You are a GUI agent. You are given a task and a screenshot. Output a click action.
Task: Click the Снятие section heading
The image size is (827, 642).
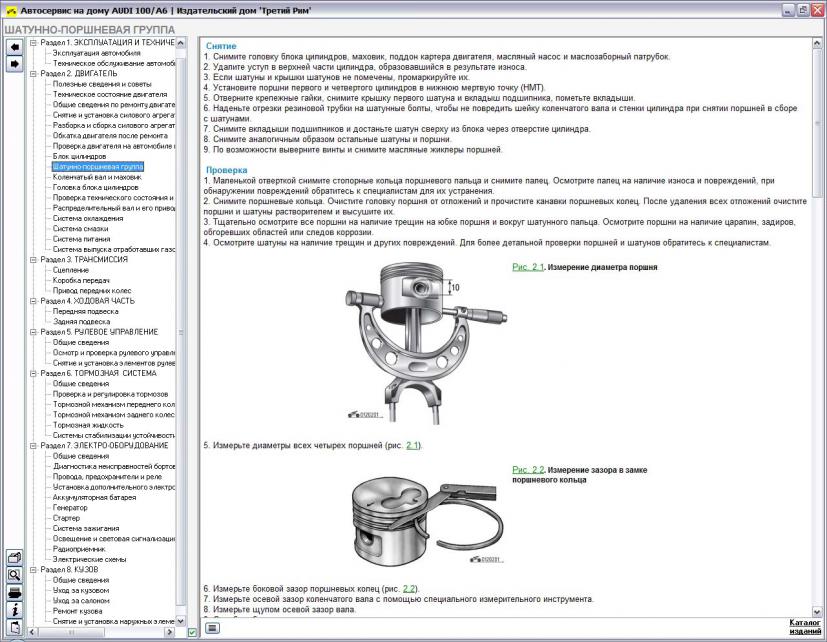221,46
